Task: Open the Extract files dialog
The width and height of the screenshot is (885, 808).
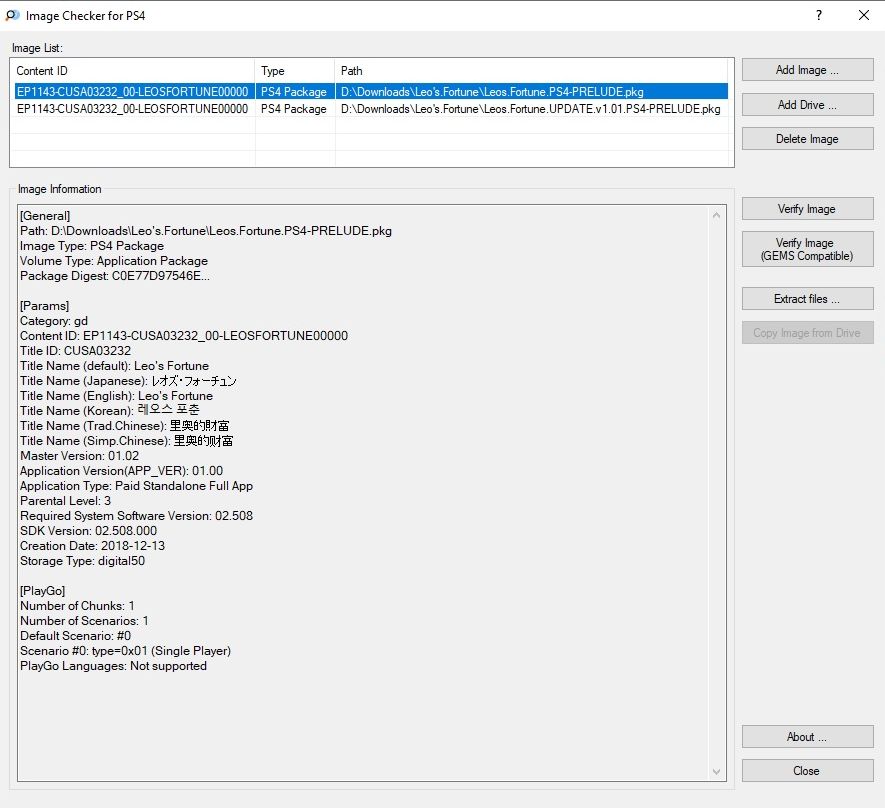Action: point(807,299)
